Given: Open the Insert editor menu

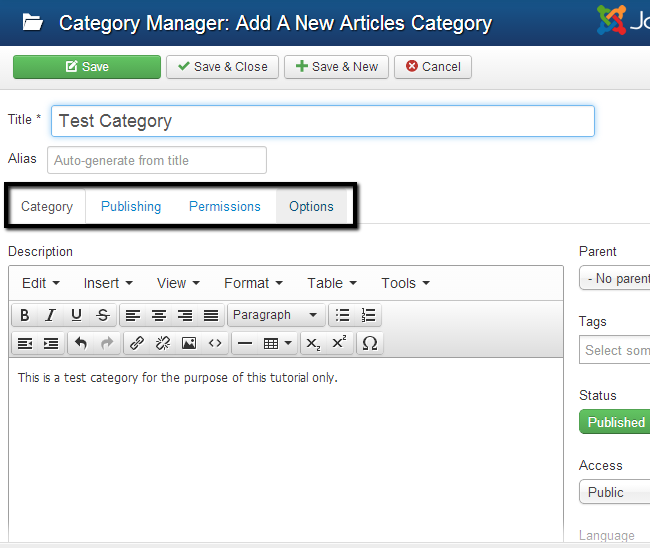Looking at the screenshot, I should (x=108, y=283).
